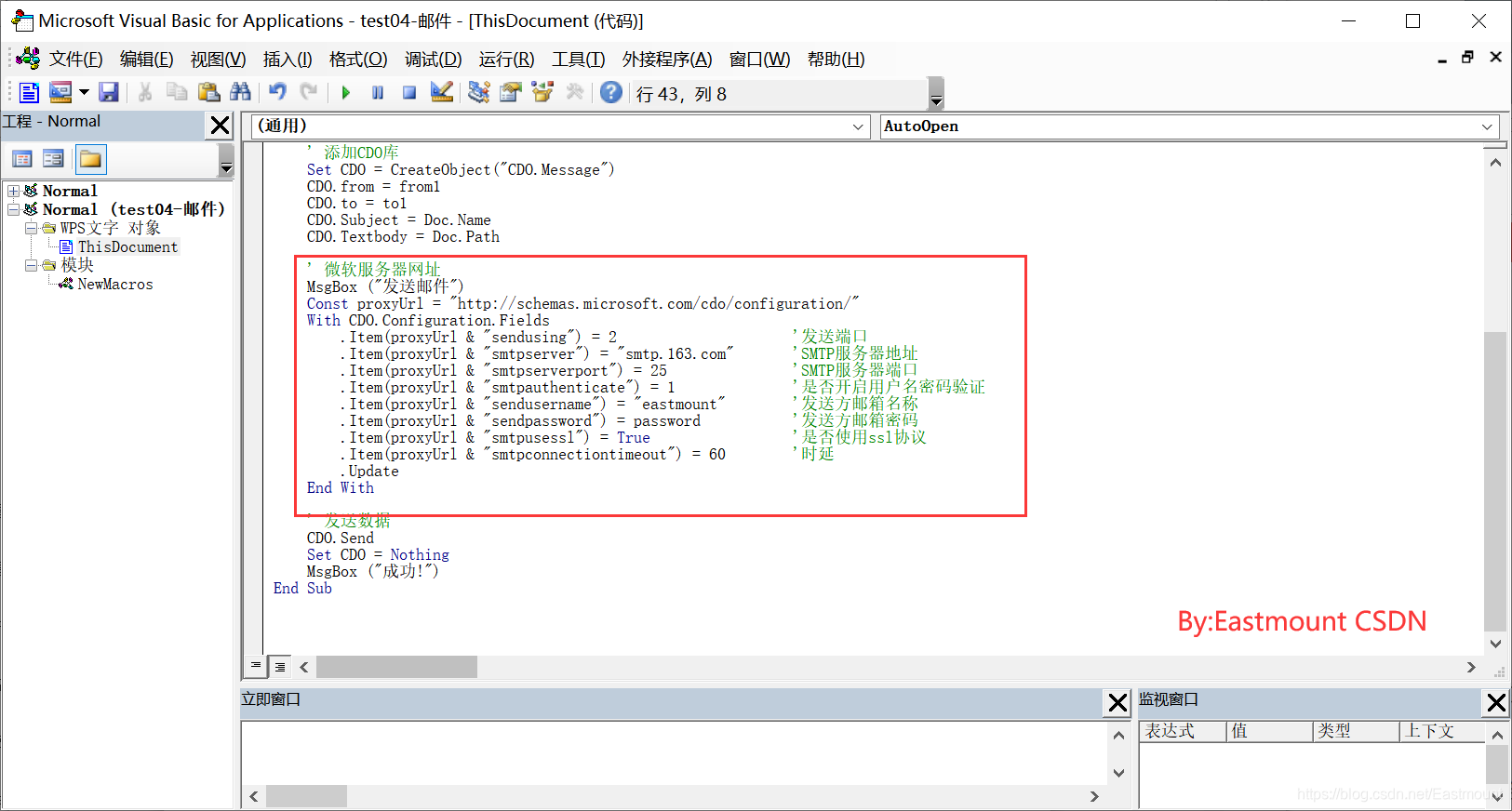Click the View Code icon in project panel
Screen dimensions: 1512x811
point(22,159)
